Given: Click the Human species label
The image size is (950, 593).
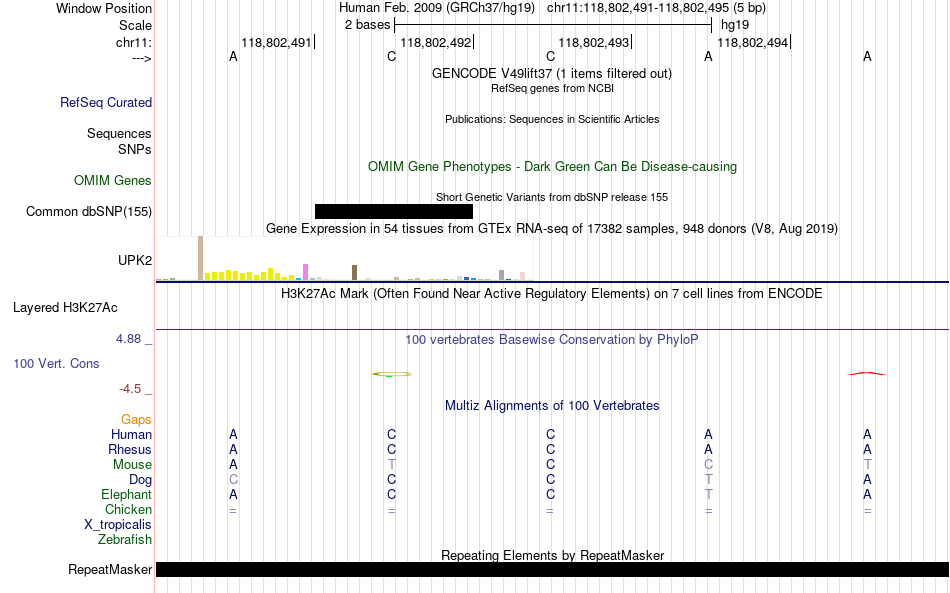Looking at the screenshot, I should click(131, 434).
